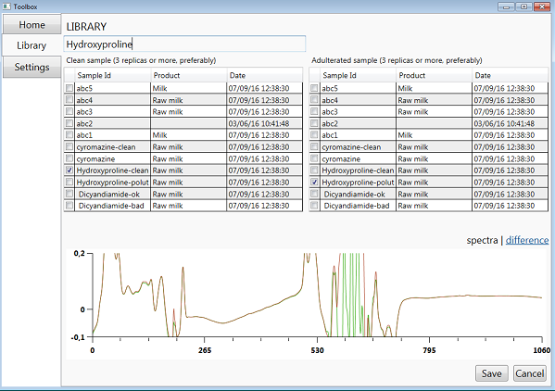Check abc1 in the Adulterated sample table
The width and height of the screenshot is (555, 391).
point(314,135)
